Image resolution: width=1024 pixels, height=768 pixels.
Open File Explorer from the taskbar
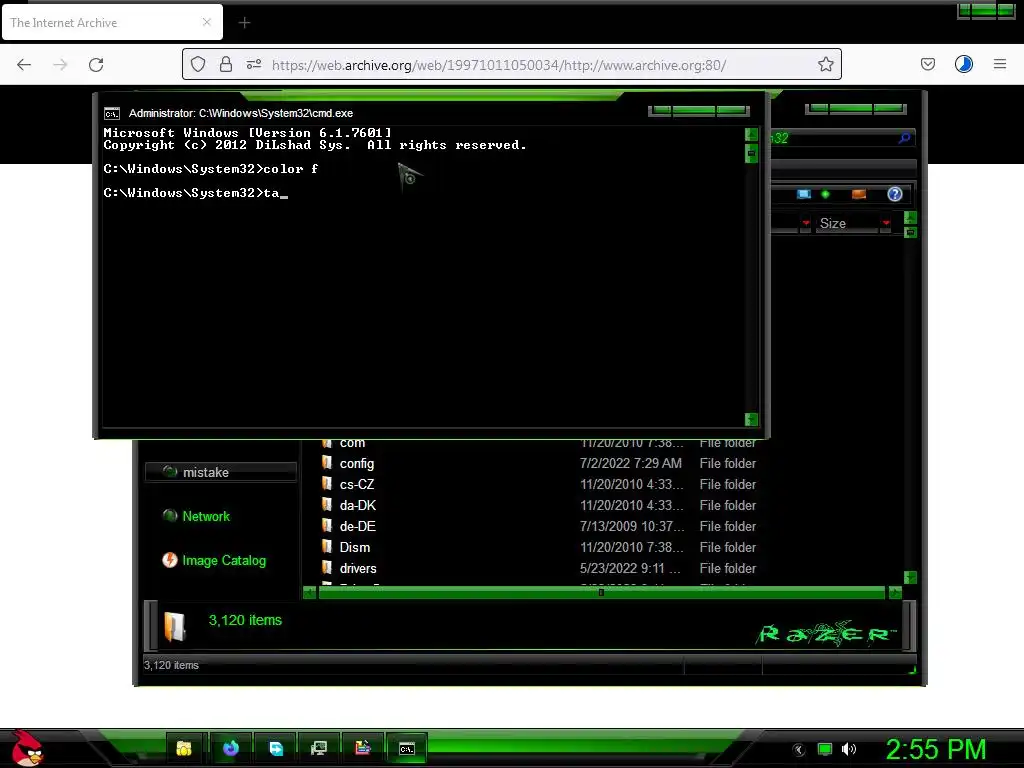184,748
